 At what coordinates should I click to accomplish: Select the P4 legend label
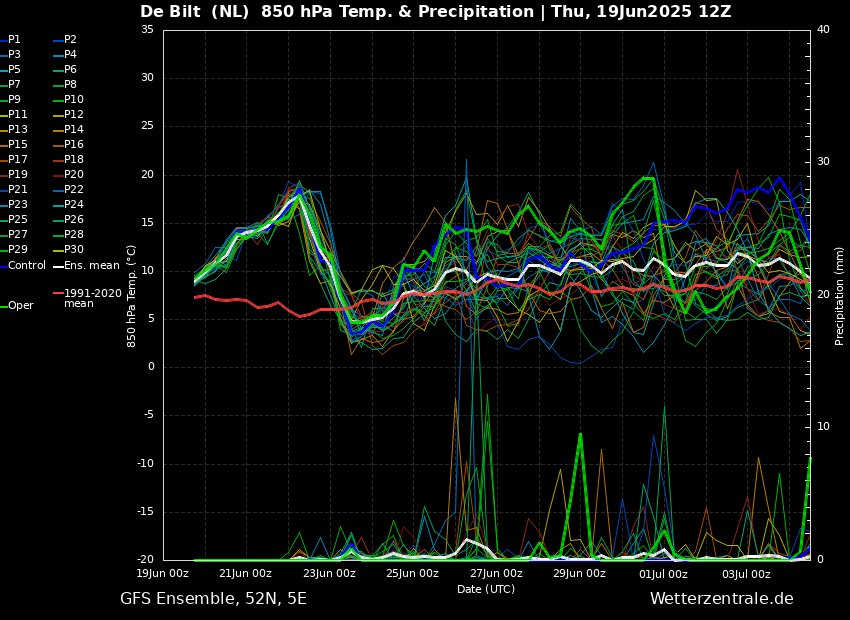[70, 55]
